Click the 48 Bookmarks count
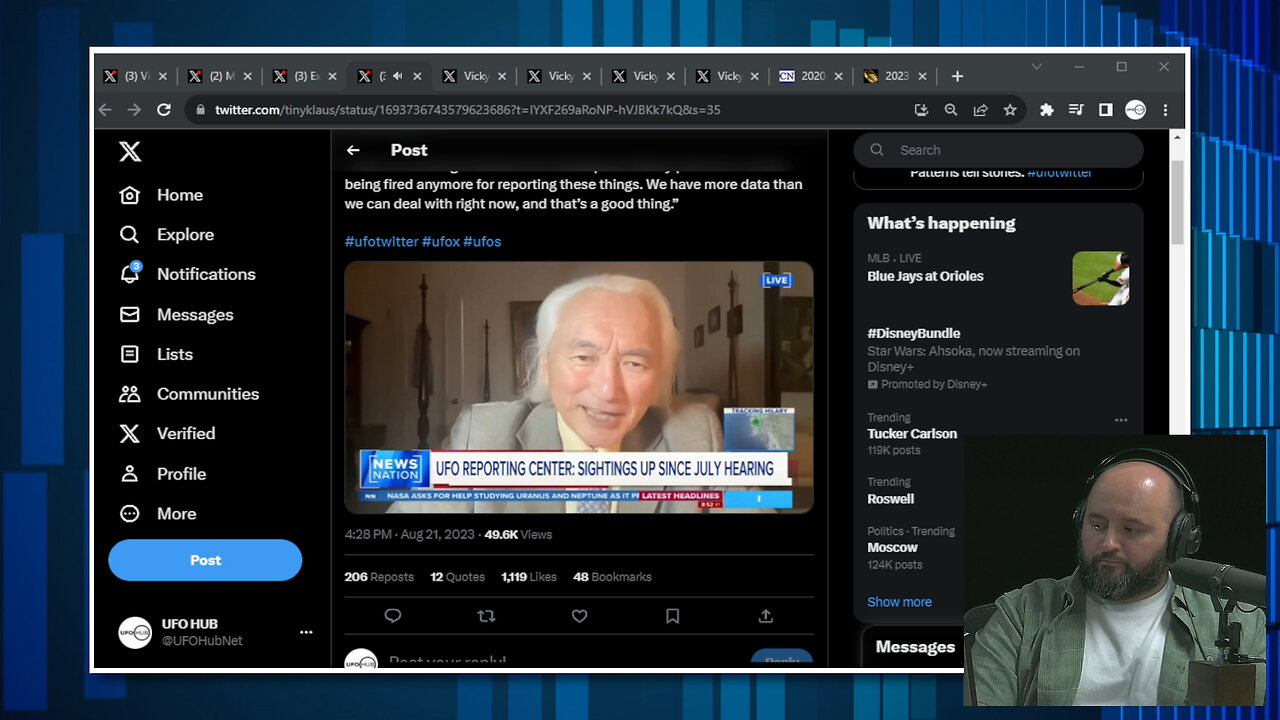 pos(612,577)
